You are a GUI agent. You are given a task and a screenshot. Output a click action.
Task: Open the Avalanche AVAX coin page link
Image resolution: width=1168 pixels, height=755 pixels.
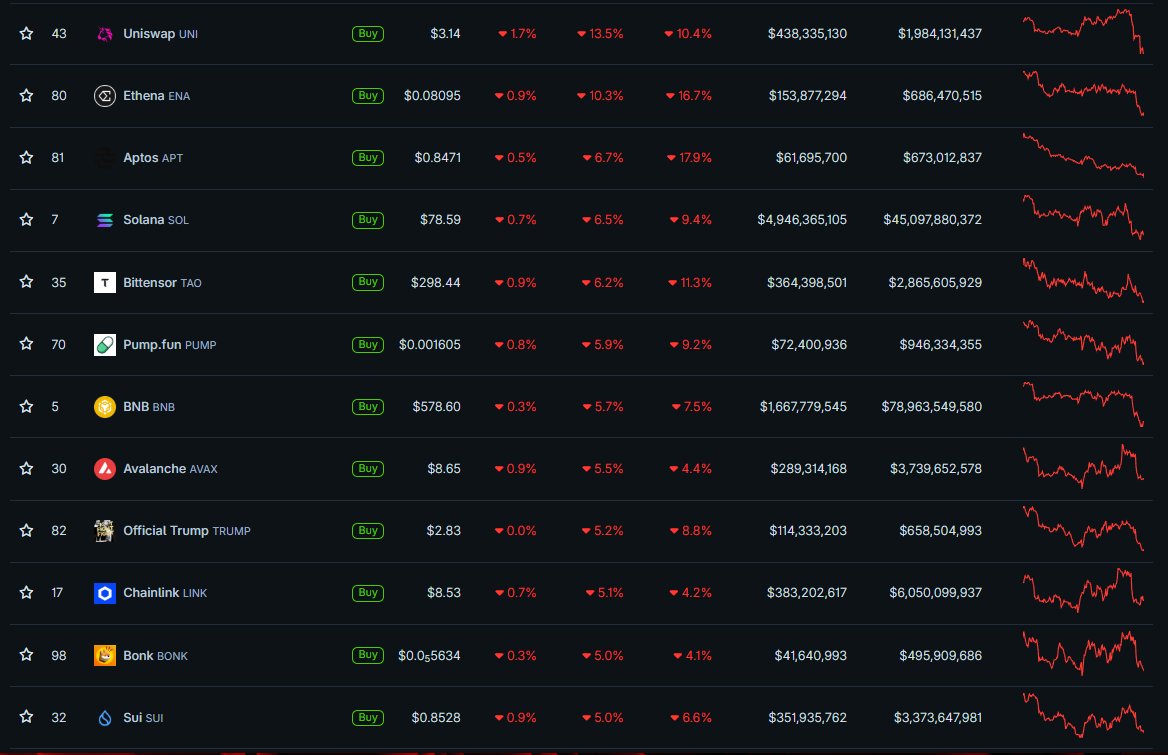[x=169, y=469]
